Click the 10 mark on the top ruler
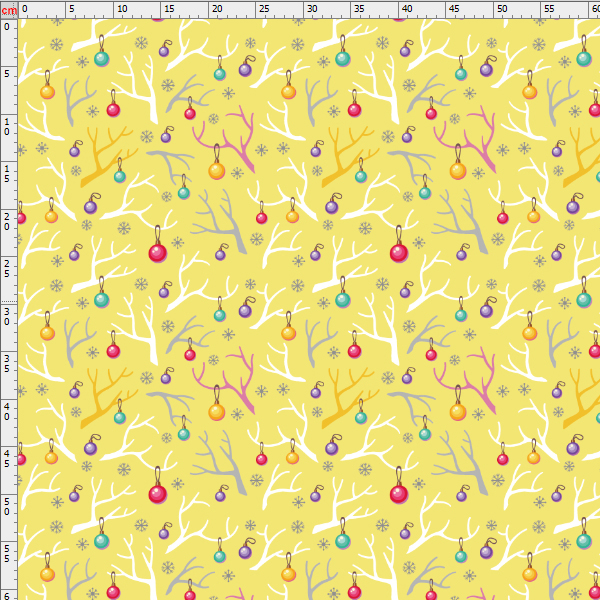The image size is (600, 600). pyautogui.click(x=122, y=8)
